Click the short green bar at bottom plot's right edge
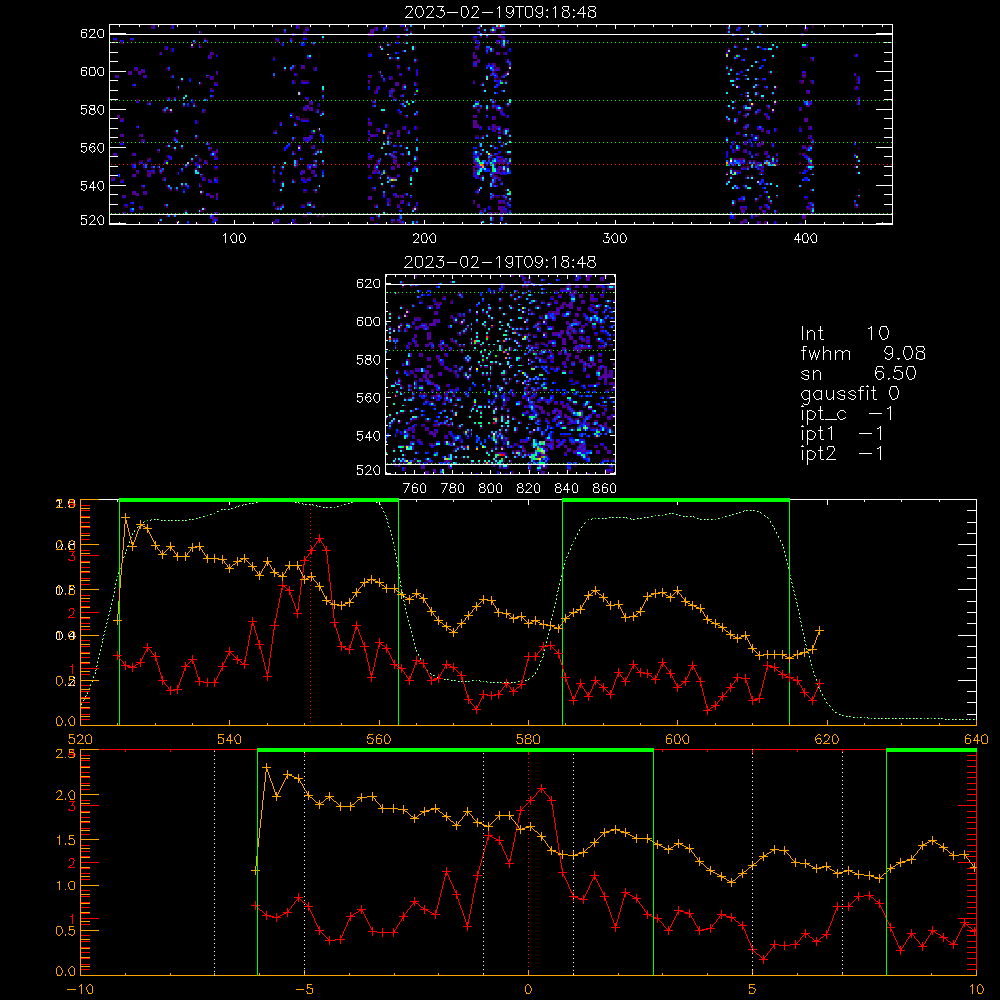Viewport: 1000px width, 1000px height. coord(931,751)
